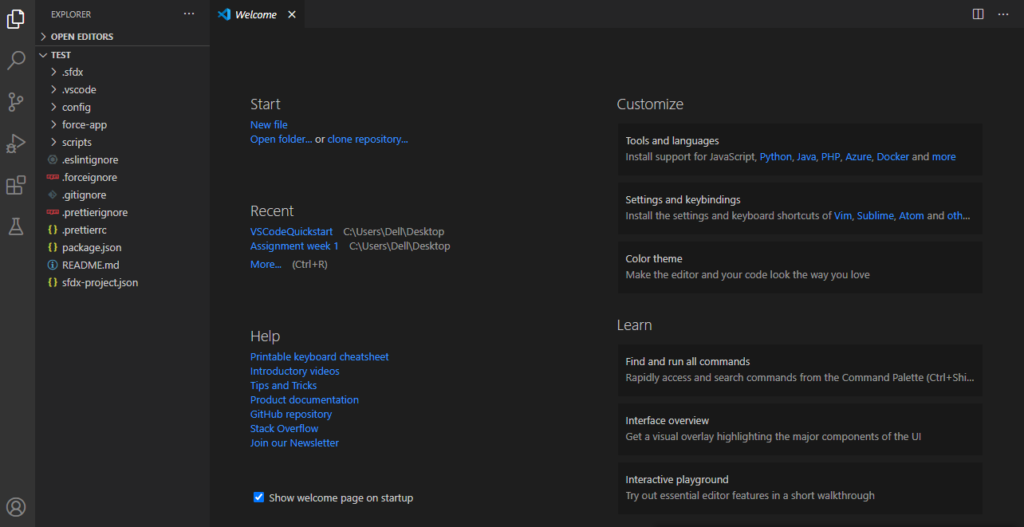The height and width of the screenshot is (527, 1024).
Task: Select the Welcome tab
Action: pyautogui.click(x=256, y=14)
